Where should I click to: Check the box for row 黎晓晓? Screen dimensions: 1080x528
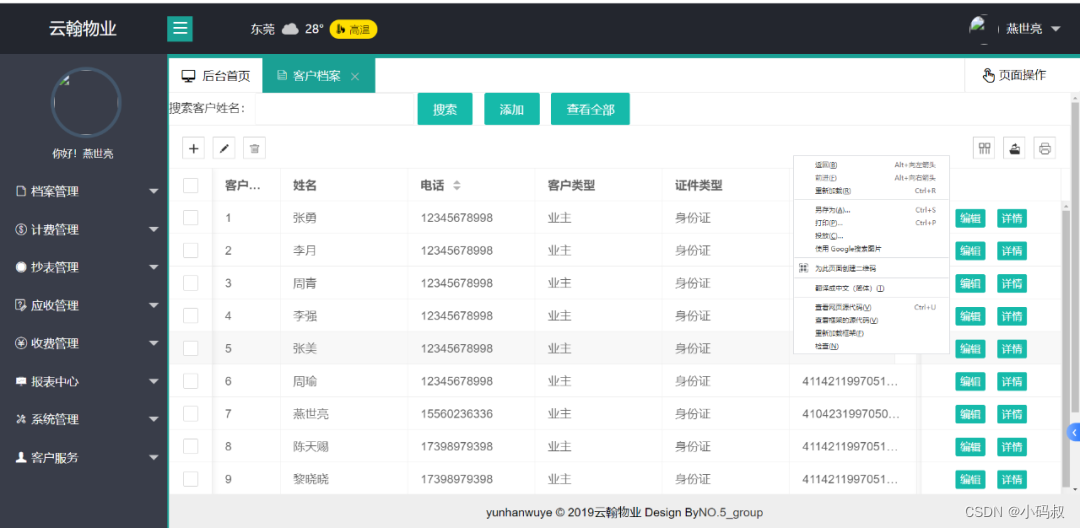(x=191, y=479)
